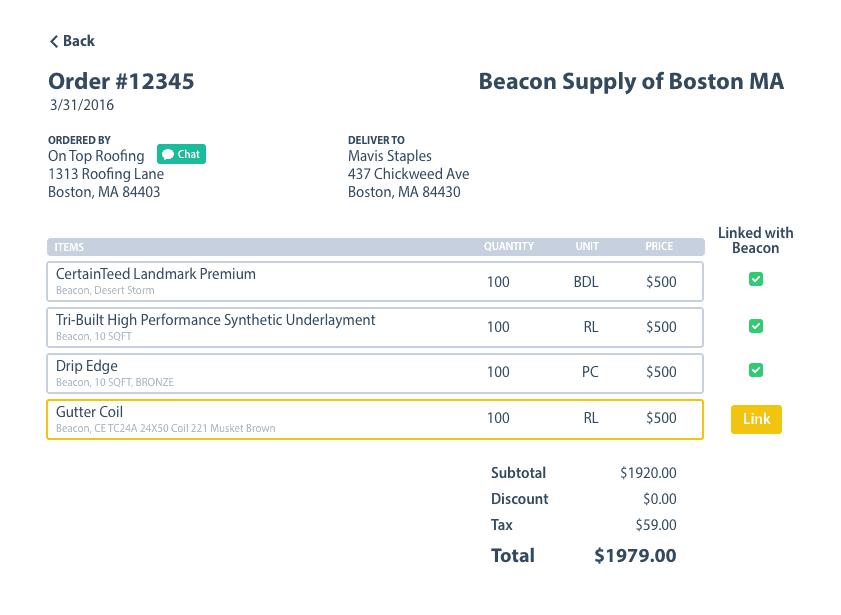Click the UNIT column header
841x615 pixels.
587,246
